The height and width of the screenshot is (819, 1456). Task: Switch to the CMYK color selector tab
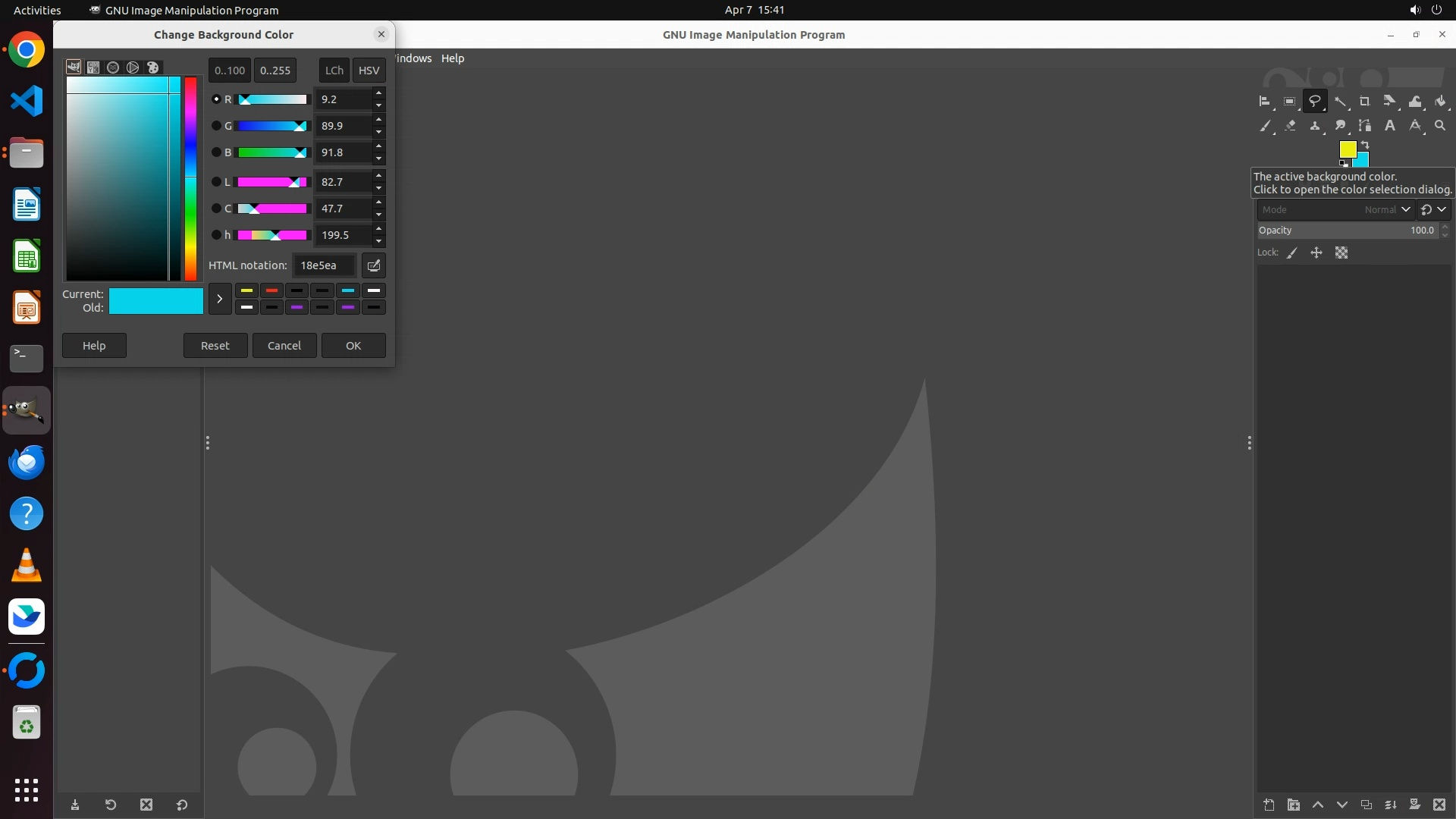[x=93, y=67]
